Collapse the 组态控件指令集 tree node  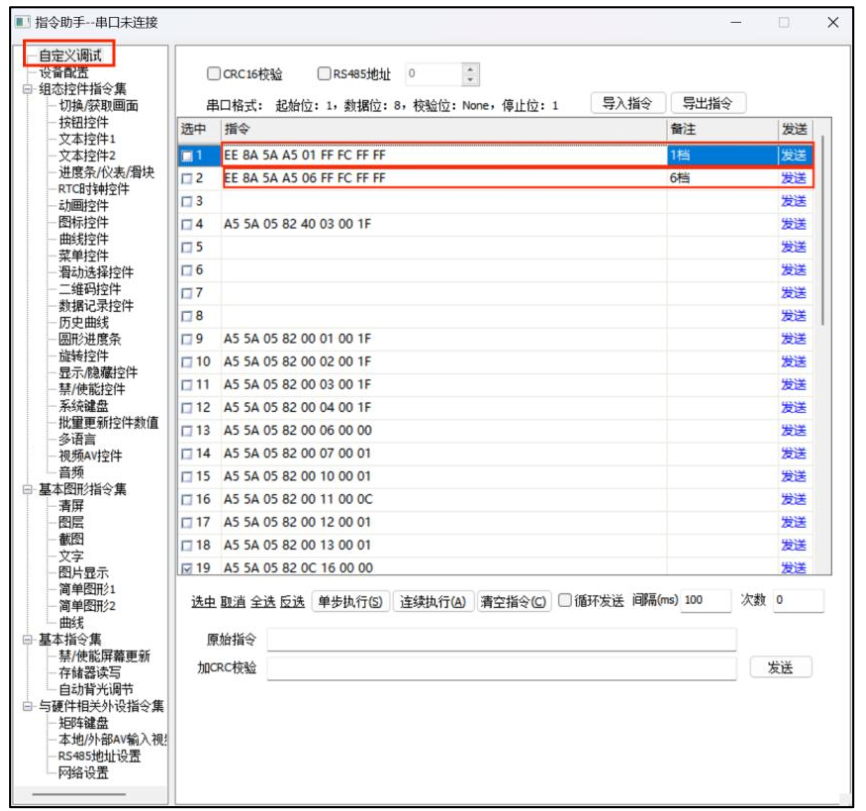[x=28, y=89]
